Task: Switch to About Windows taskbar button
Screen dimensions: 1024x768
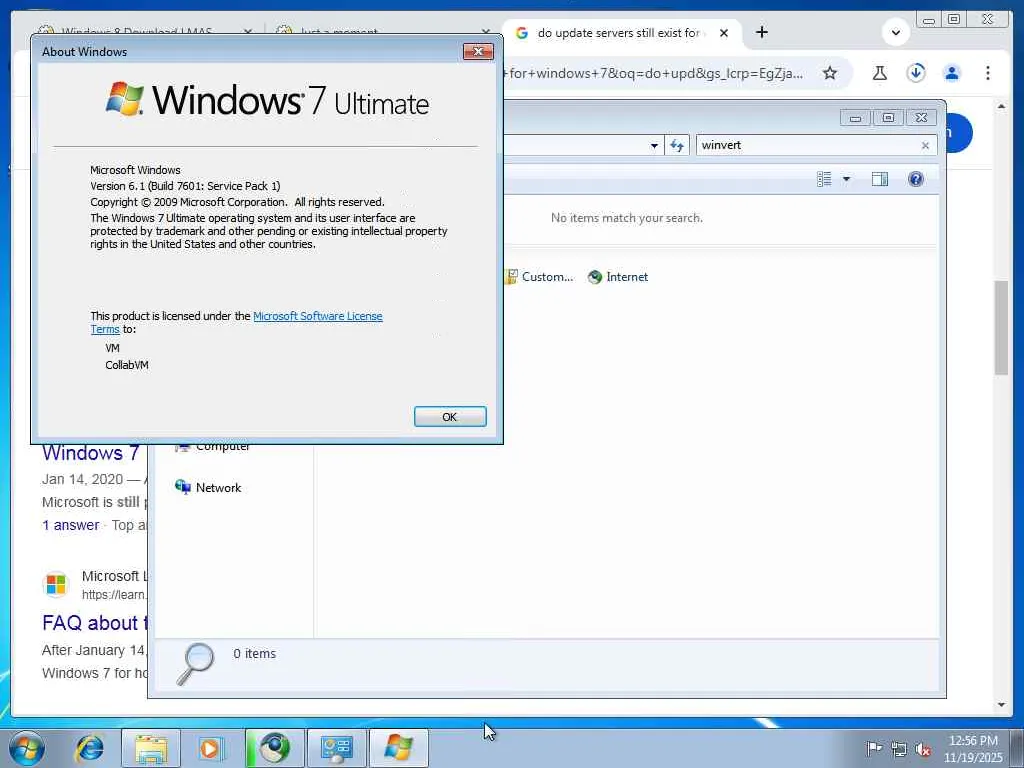Action: [x=398, y=748]
